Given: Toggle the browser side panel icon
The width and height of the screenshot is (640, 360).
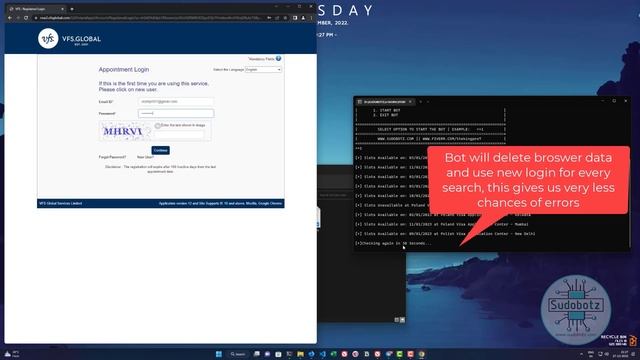Looking at the screenshot, I should point(295,18).
